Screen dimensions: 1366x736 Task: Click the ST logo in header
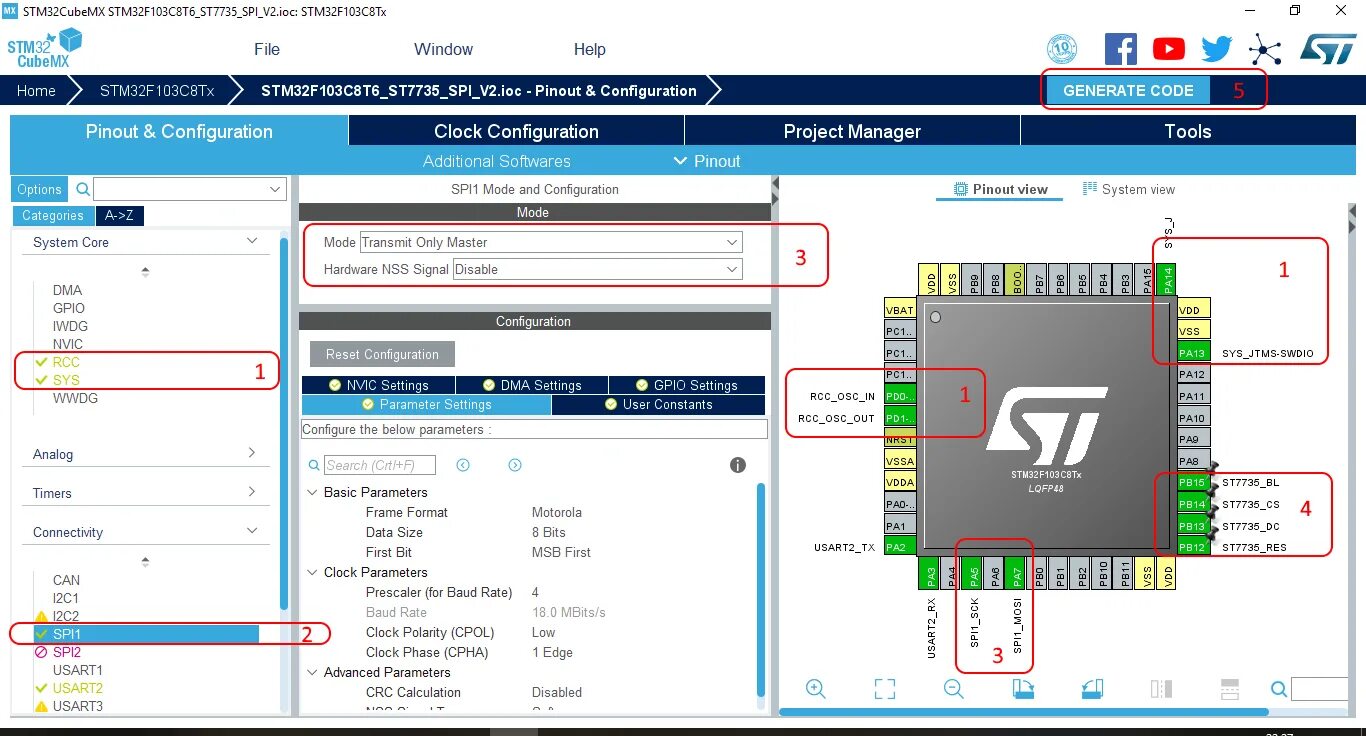(x=1328, y=48)
